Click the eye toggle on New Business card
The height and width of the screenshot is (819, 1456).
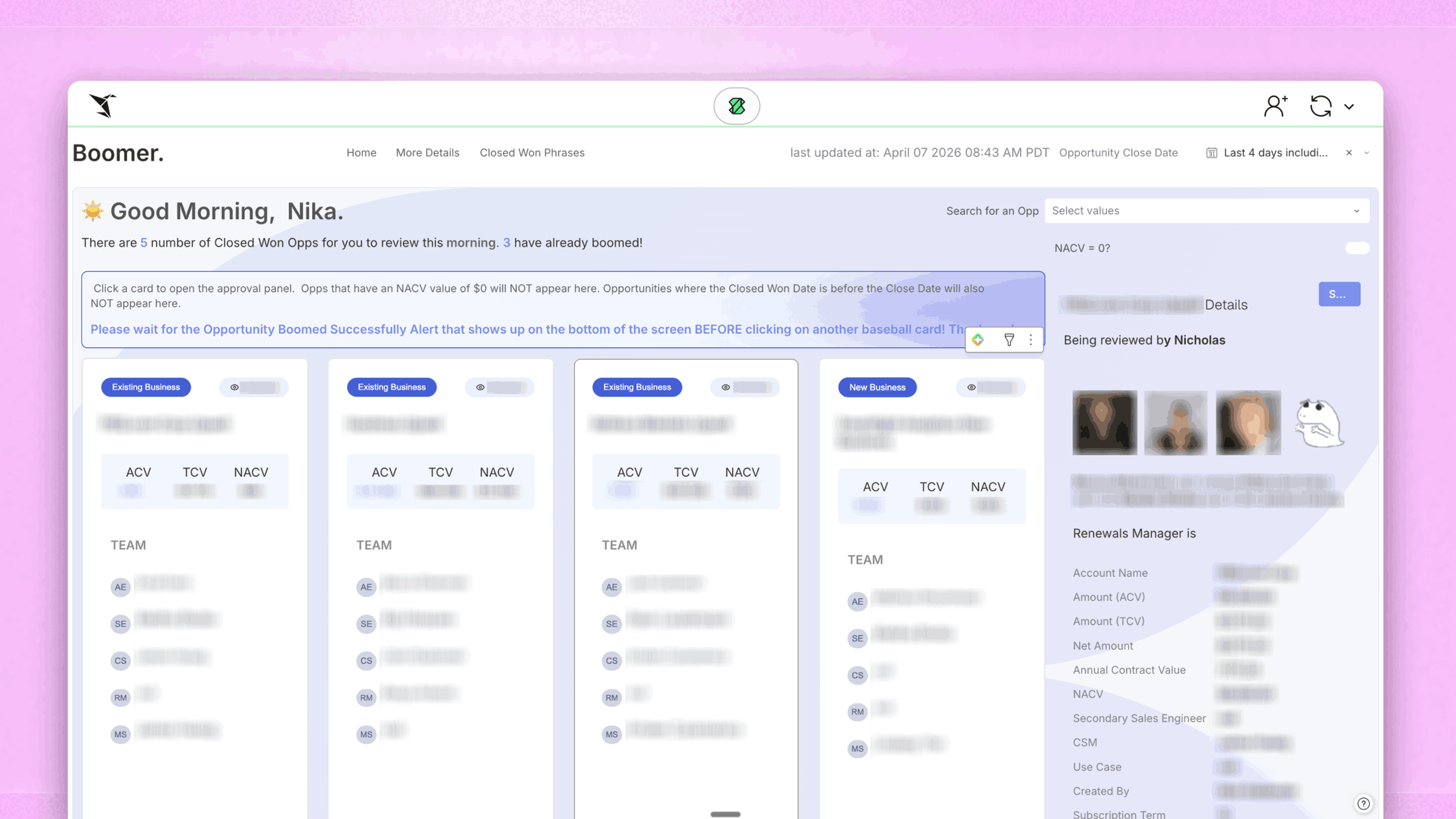(971, 387)
